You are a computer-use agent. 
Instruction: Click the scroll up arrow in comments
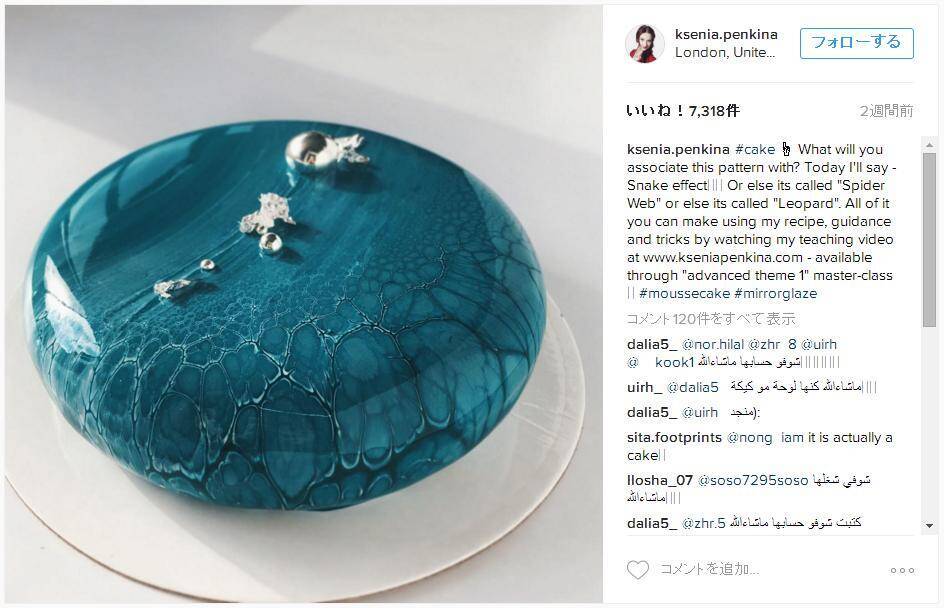[x=929, y=144]
